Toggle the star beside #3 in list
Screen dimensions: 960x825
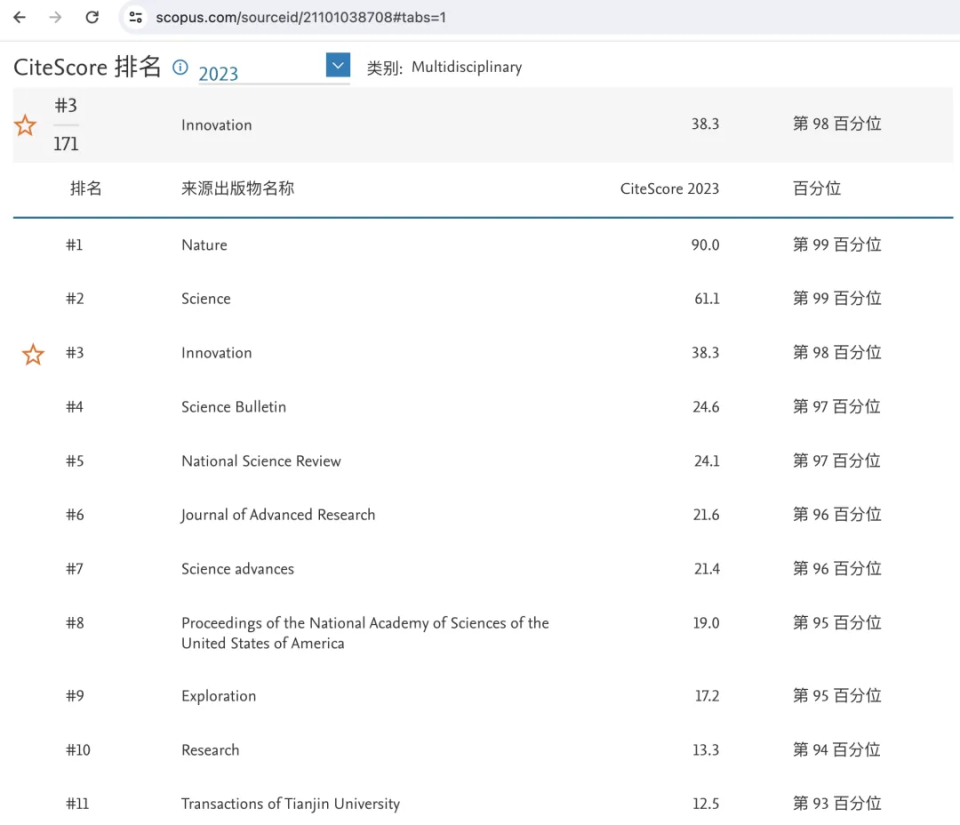[33, 354]
